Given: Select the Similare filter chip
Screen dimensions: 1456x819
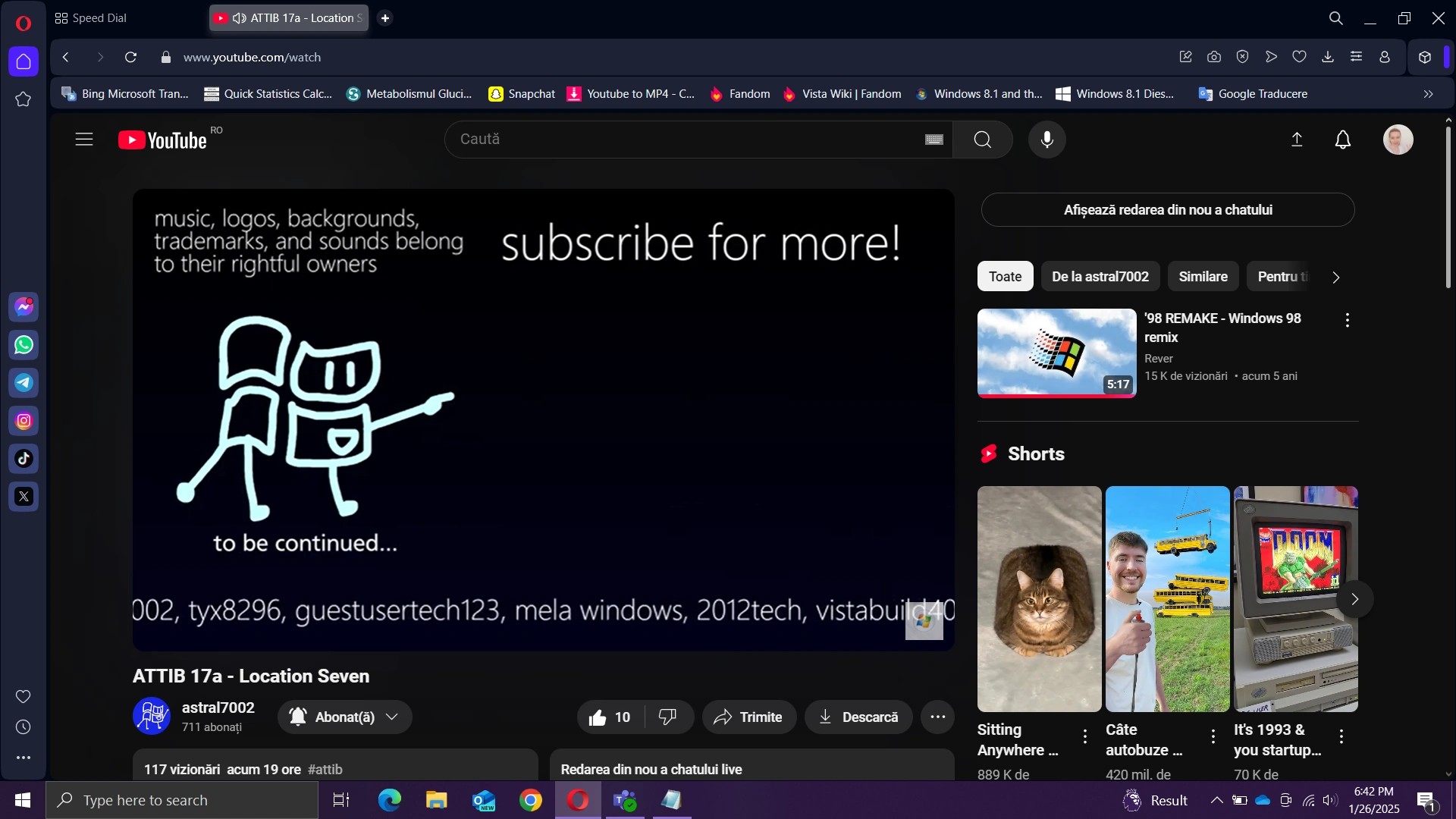Looking at the screenshot, I should [1203, 277].
